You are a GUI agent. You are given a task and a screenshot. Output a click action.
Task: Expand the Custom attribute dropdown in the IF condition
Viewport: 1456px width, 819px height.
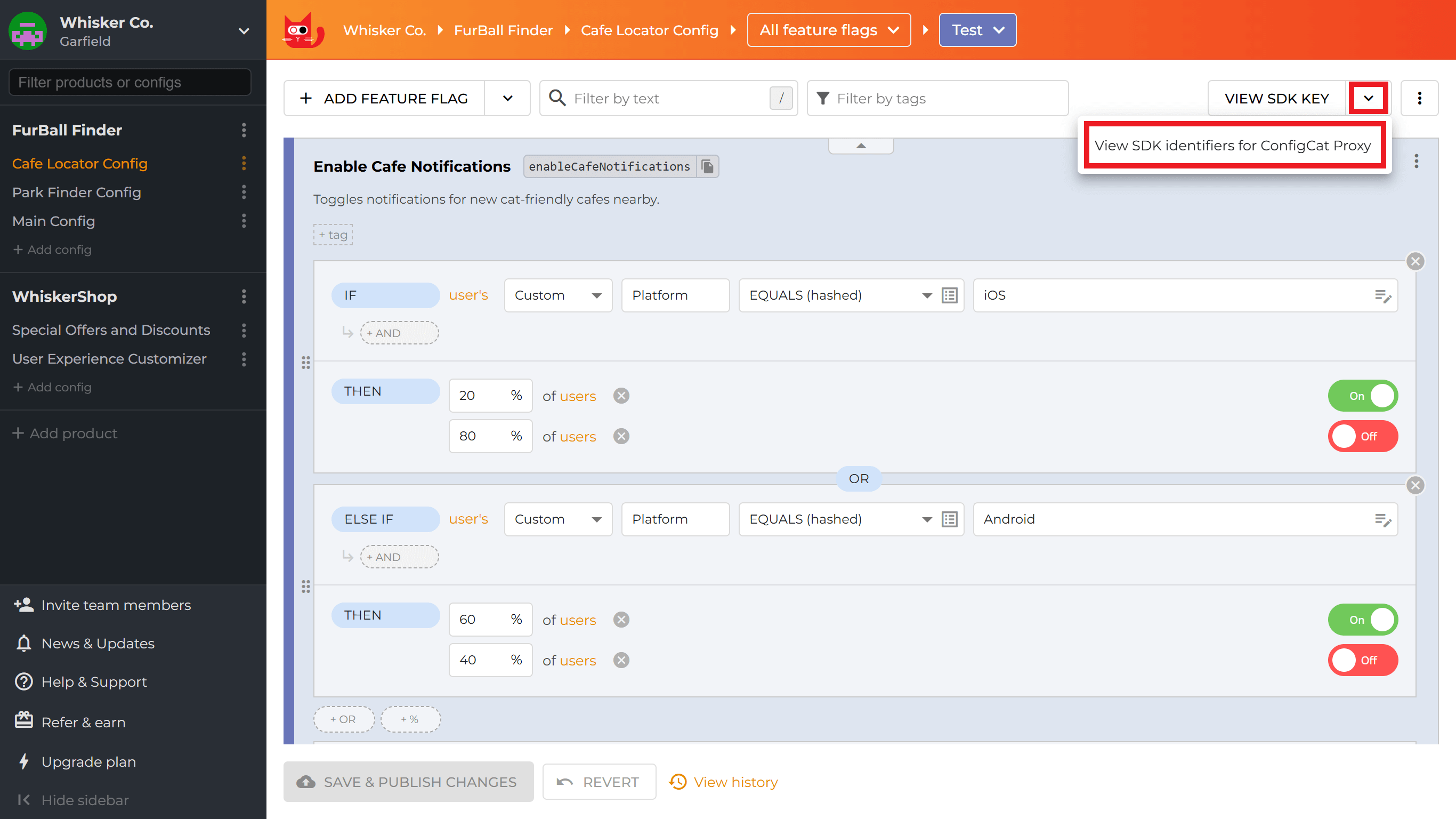557,295
